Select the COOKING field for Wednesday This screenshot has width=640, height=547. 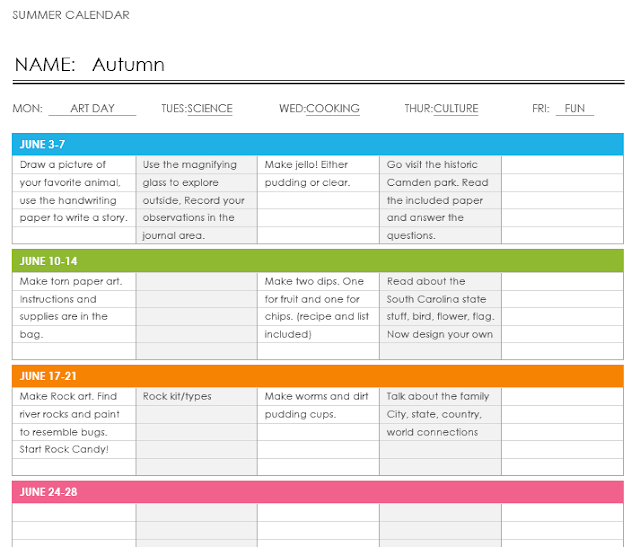(333, 108)
